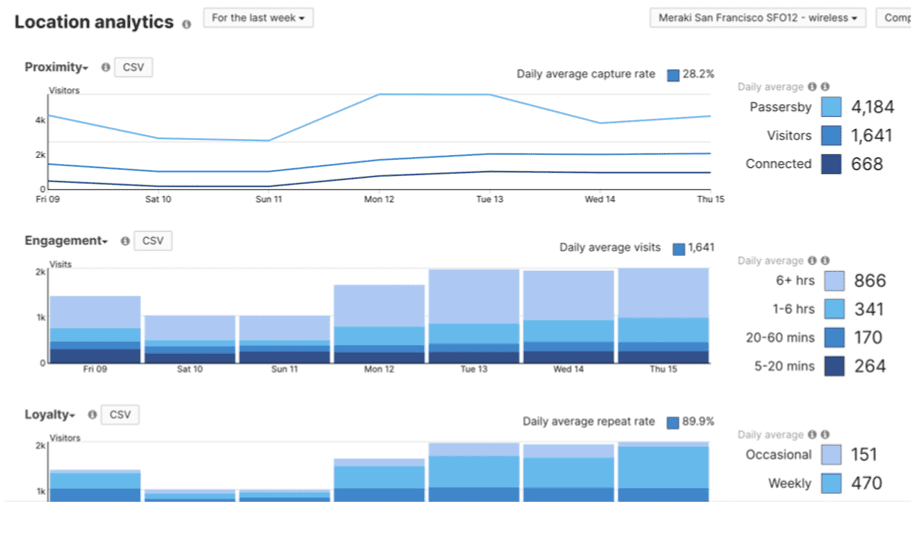The height and width of the screenshot is (555, 911).
Task: Expand the Engagement chart type dropdown
Action: 66,241
